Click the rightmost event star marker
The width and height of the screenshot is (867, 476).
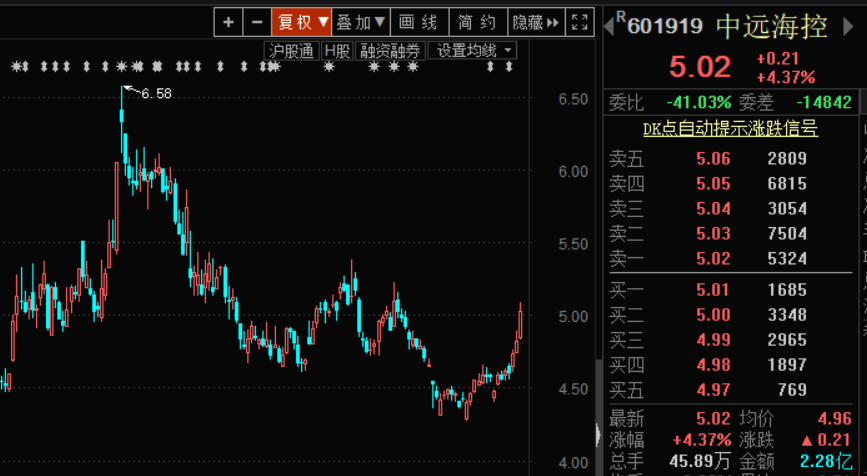510,67
